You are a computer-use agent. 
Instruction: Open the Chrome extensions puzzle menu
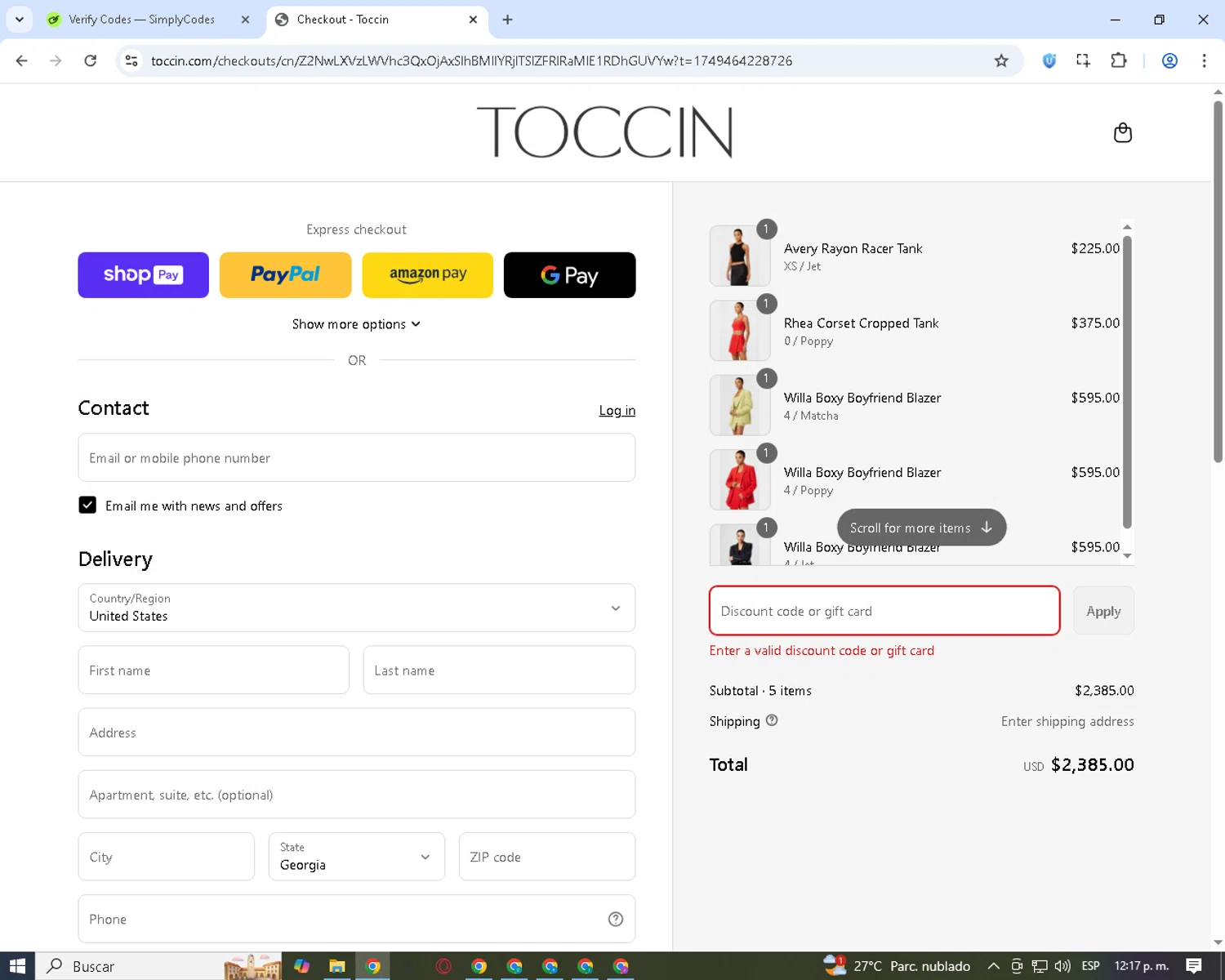tap(1119, 60)
